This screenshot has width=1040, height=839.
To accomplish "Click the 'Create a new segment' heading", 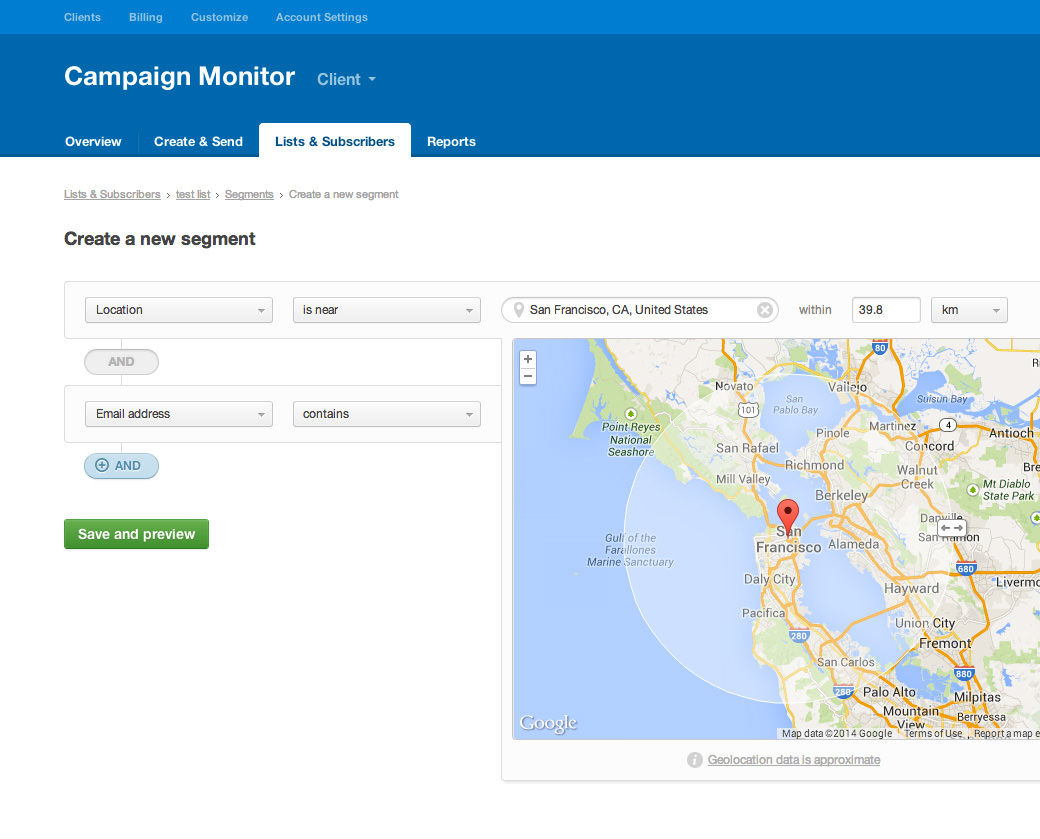I will [x=160, y=239].
